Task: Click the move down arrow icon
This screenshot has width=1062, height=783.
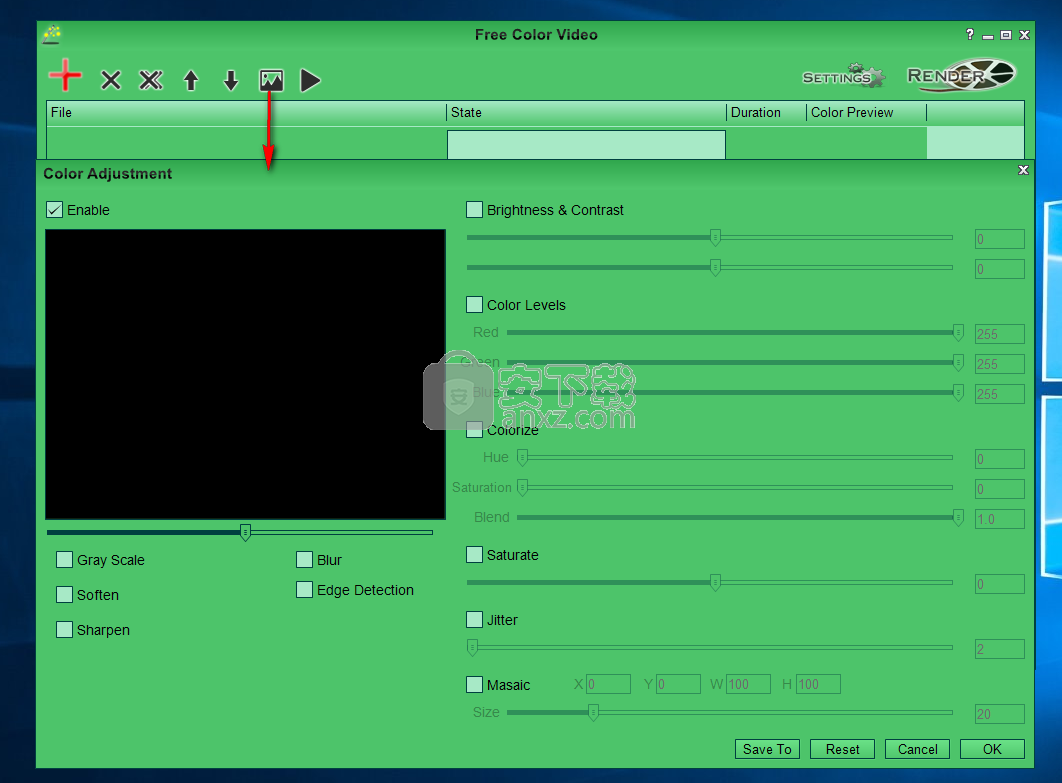Action: coord(231,81)
